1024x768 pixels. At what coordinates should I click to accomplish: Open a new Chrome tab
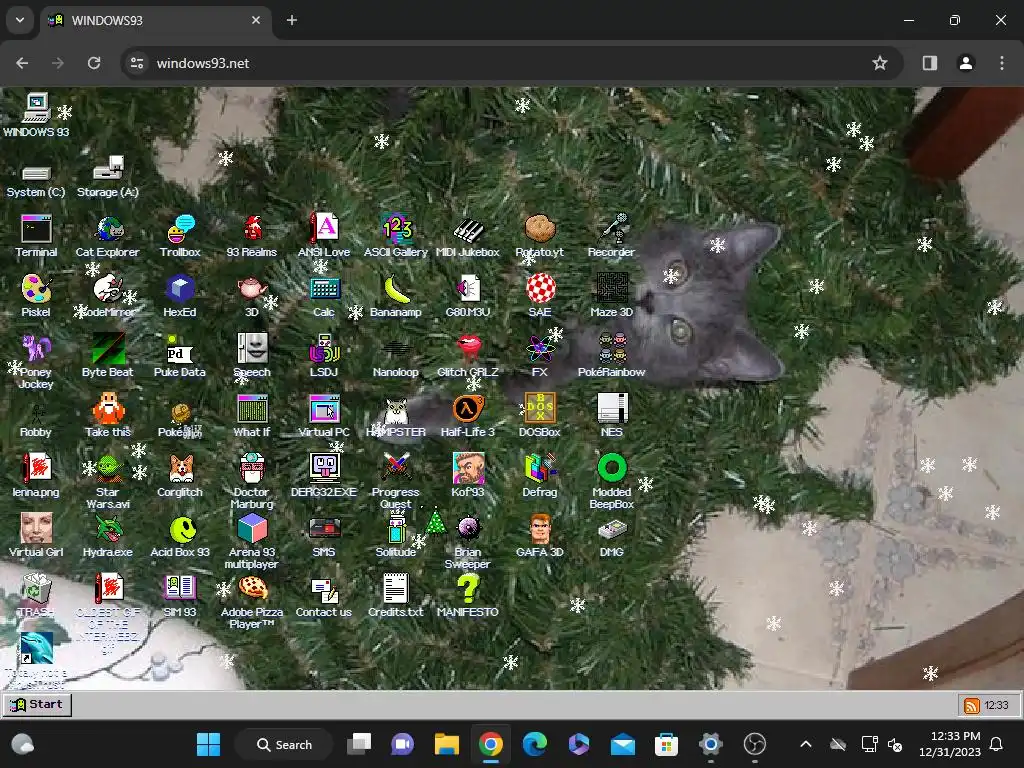point(292,20)
